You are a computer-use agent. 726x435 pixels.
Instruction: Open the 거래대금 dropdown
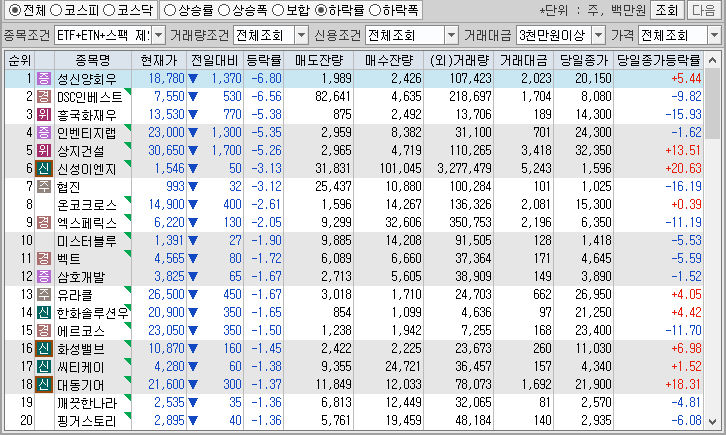(599, 35)
